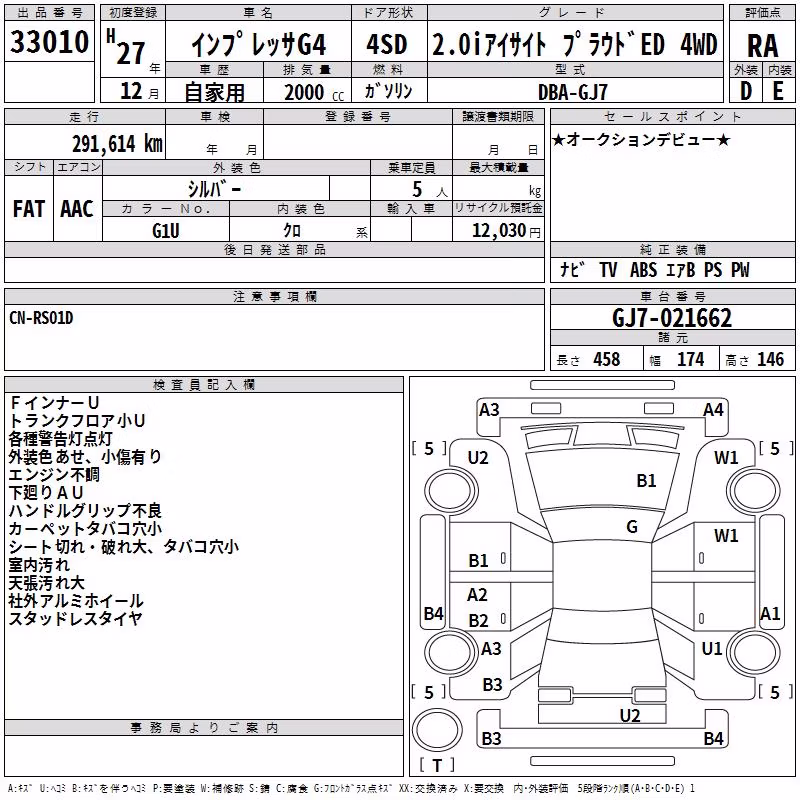Click the U2 mark on the trunk lid
The height and width of the screenshot is (800, 800).
pyautogui.click(x=630, y=716)
